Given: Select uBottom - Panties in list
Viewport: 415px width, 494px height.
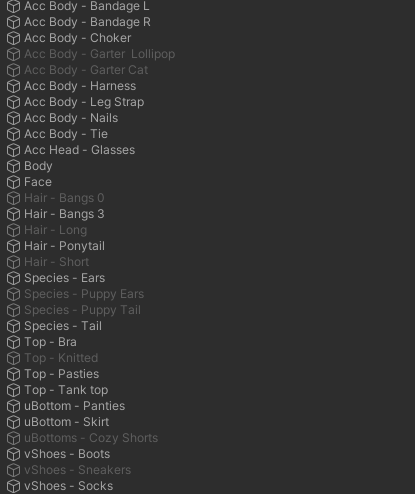Looking at the screenshot, I should click(x=74, y=406).
